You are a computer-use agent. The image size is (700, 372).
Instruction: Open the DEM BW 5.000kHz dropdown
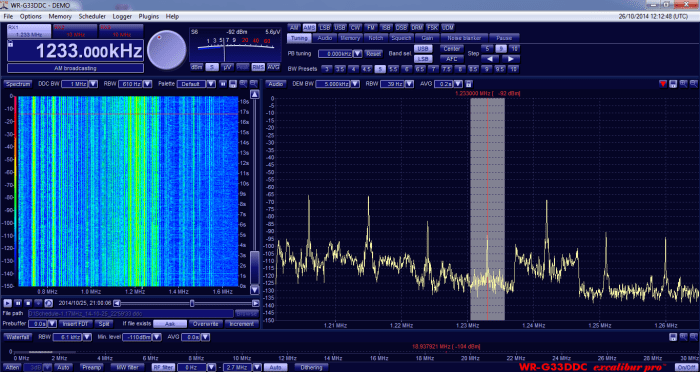[355, 84]
